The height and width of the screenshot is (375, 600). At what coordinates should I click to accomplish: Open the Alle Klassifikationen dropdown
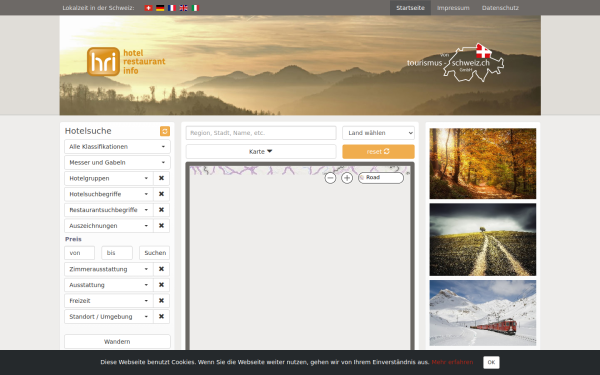click(x=117, y=147)
